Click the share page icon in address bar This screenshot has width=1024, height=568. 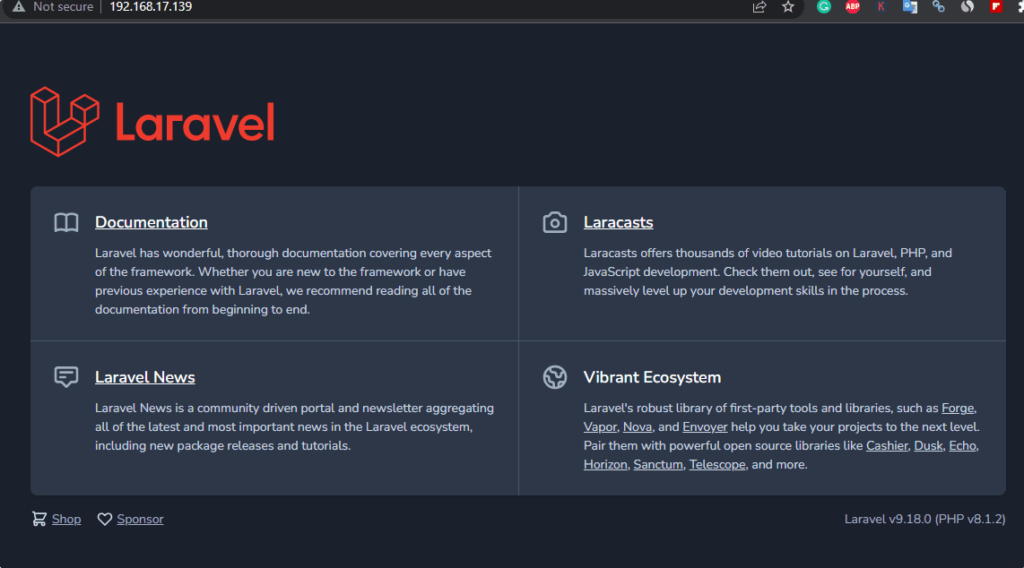pos(759,7)
